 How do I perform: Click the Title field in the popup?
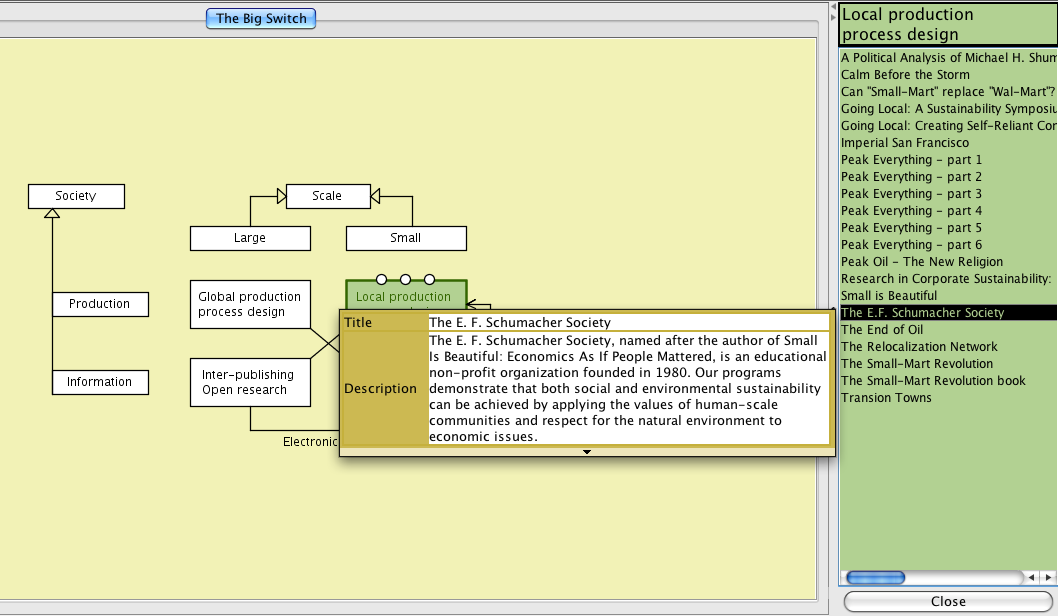point(628,322)
